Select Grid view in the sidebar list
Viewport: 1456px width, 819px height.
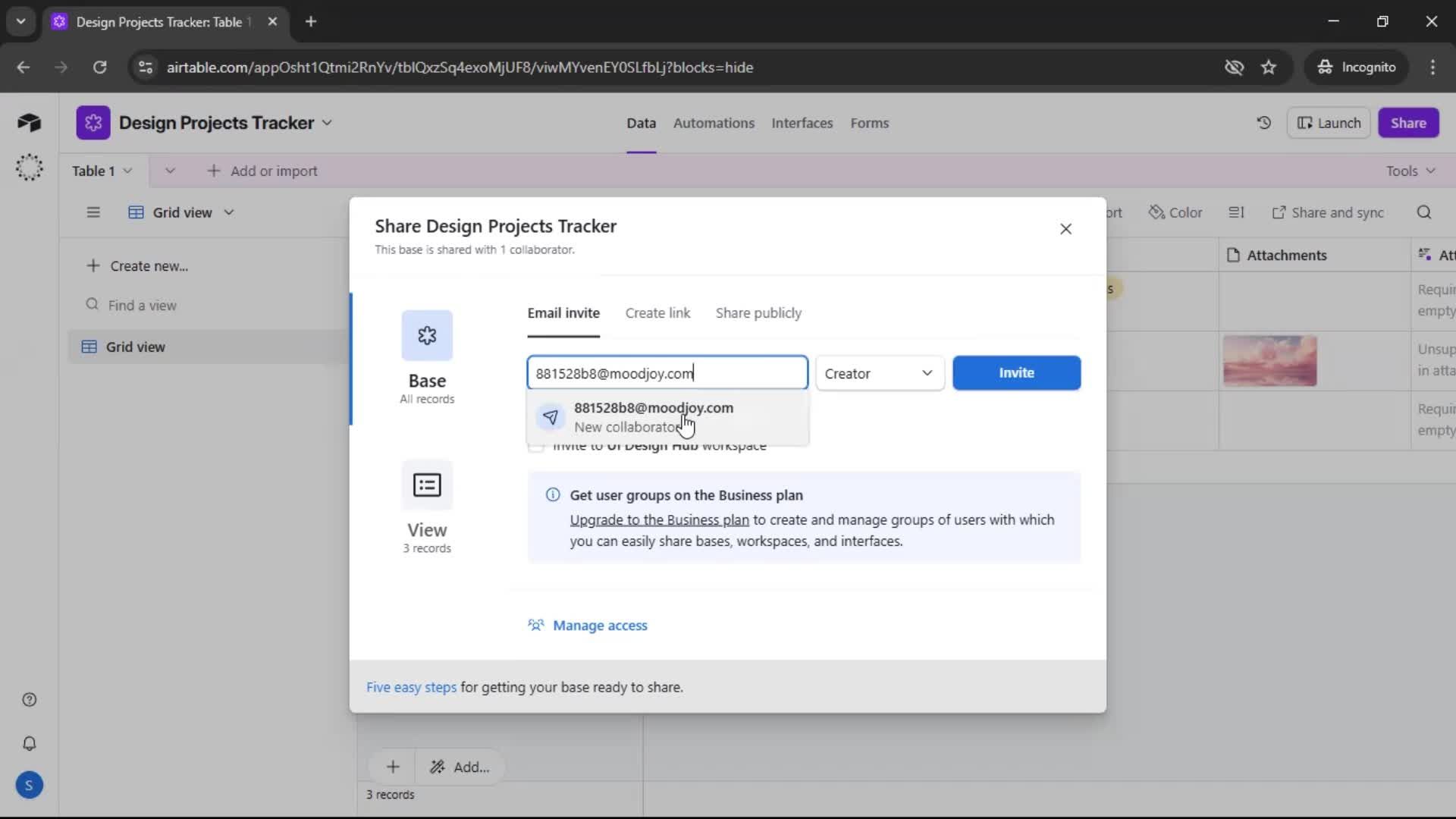tap(209, 347)
